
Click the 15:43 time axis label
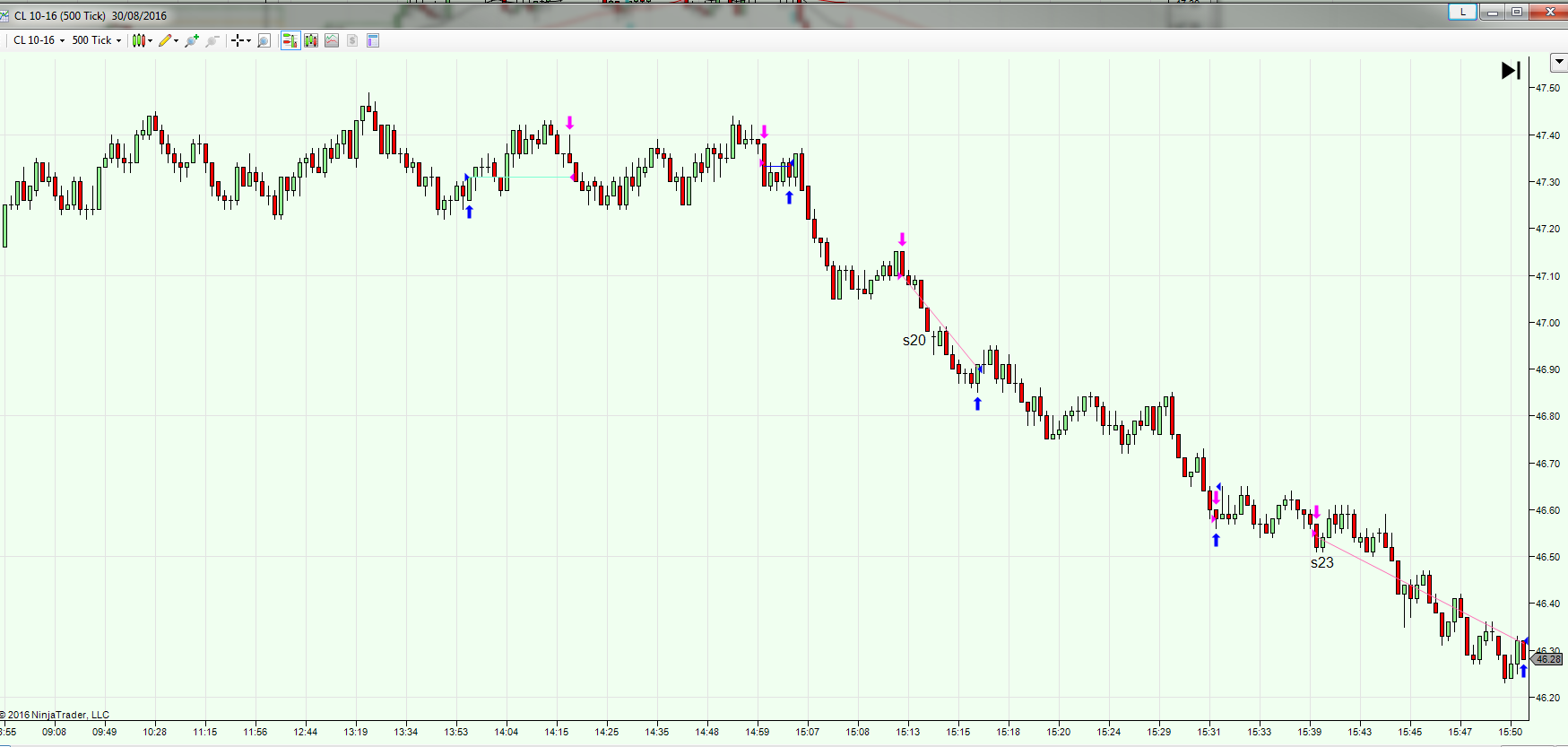coord(1359,732)
